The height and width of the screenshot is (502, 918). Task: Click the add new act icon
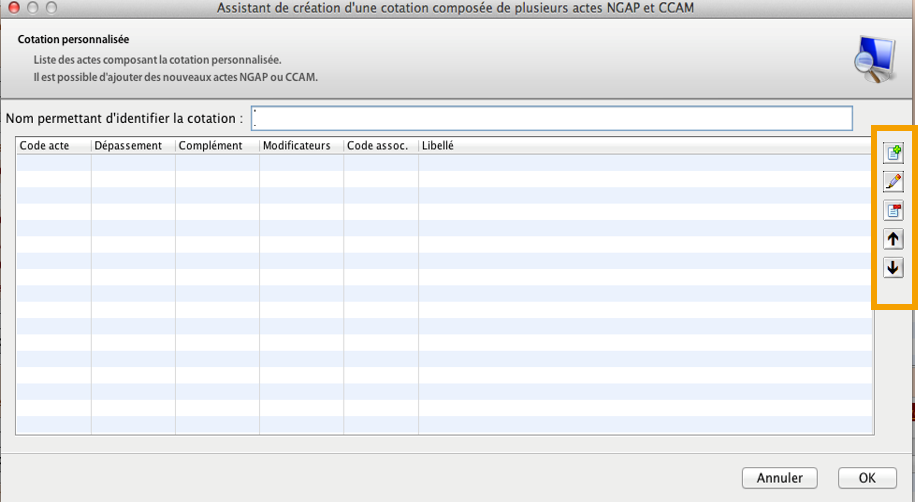tap(893, 153)
